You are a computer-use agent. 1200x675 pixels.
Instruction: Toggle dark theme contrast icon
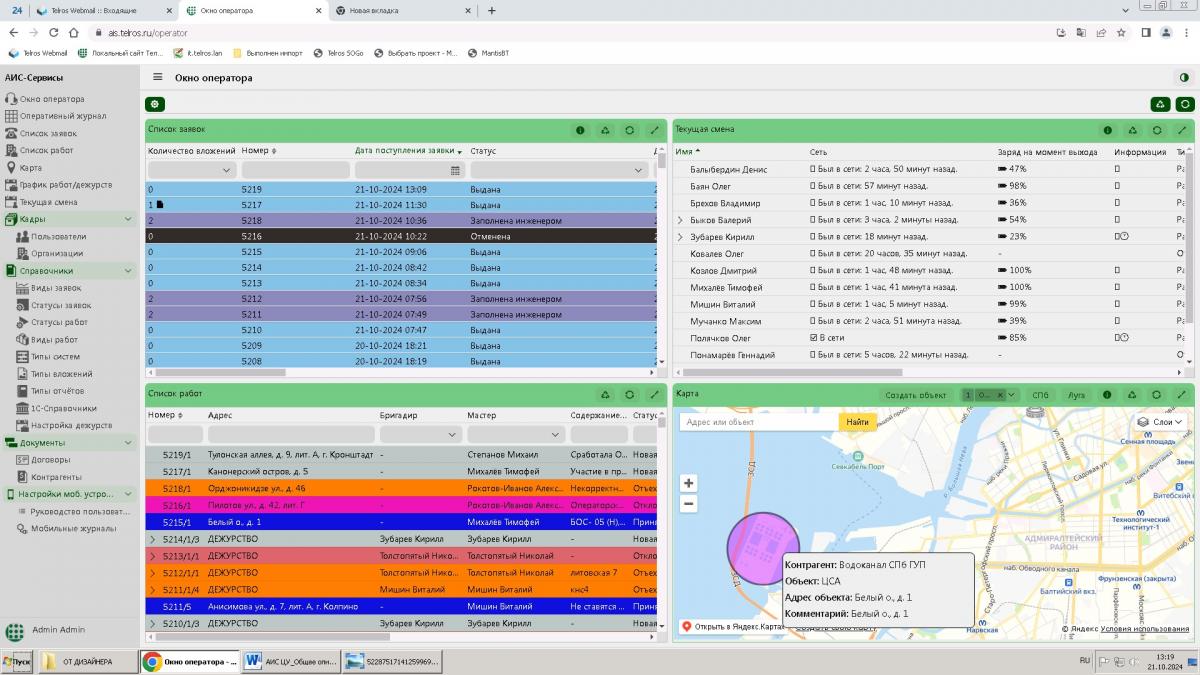[x=1184, y=77]
